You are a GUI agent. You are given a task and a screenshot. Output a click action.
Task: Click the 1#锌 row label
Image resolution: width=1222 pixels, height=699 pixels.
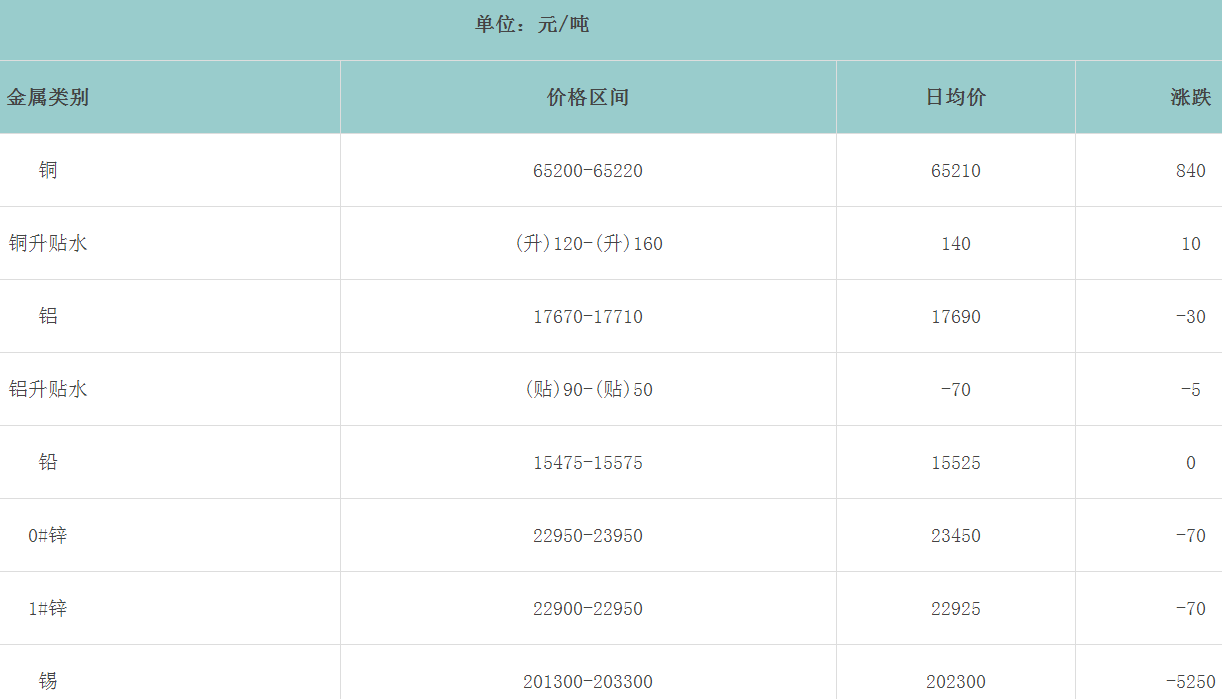[x=48, y=608]
